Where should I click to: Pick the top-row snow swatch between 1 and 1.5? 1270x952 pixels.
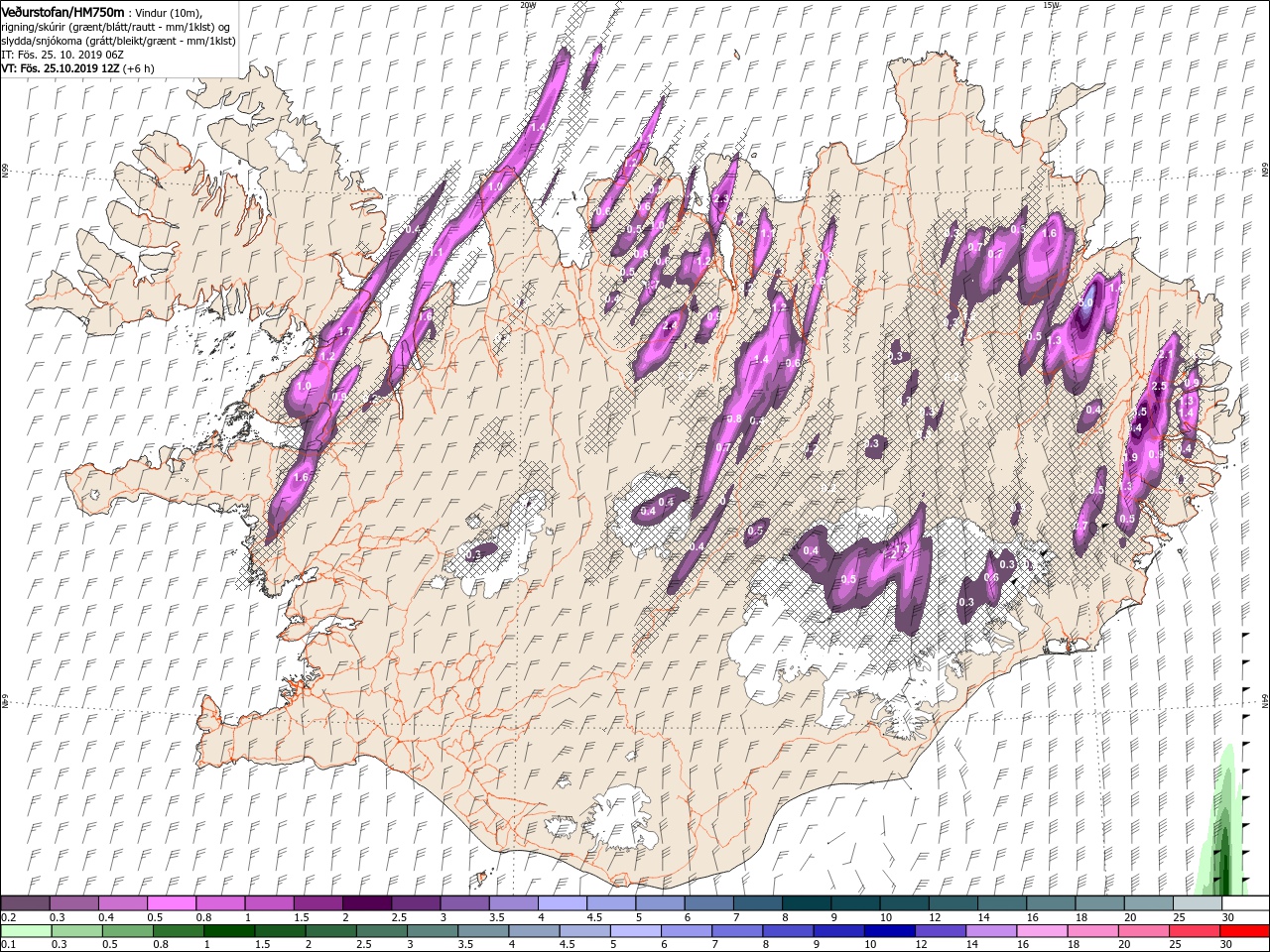coord(268,902)
